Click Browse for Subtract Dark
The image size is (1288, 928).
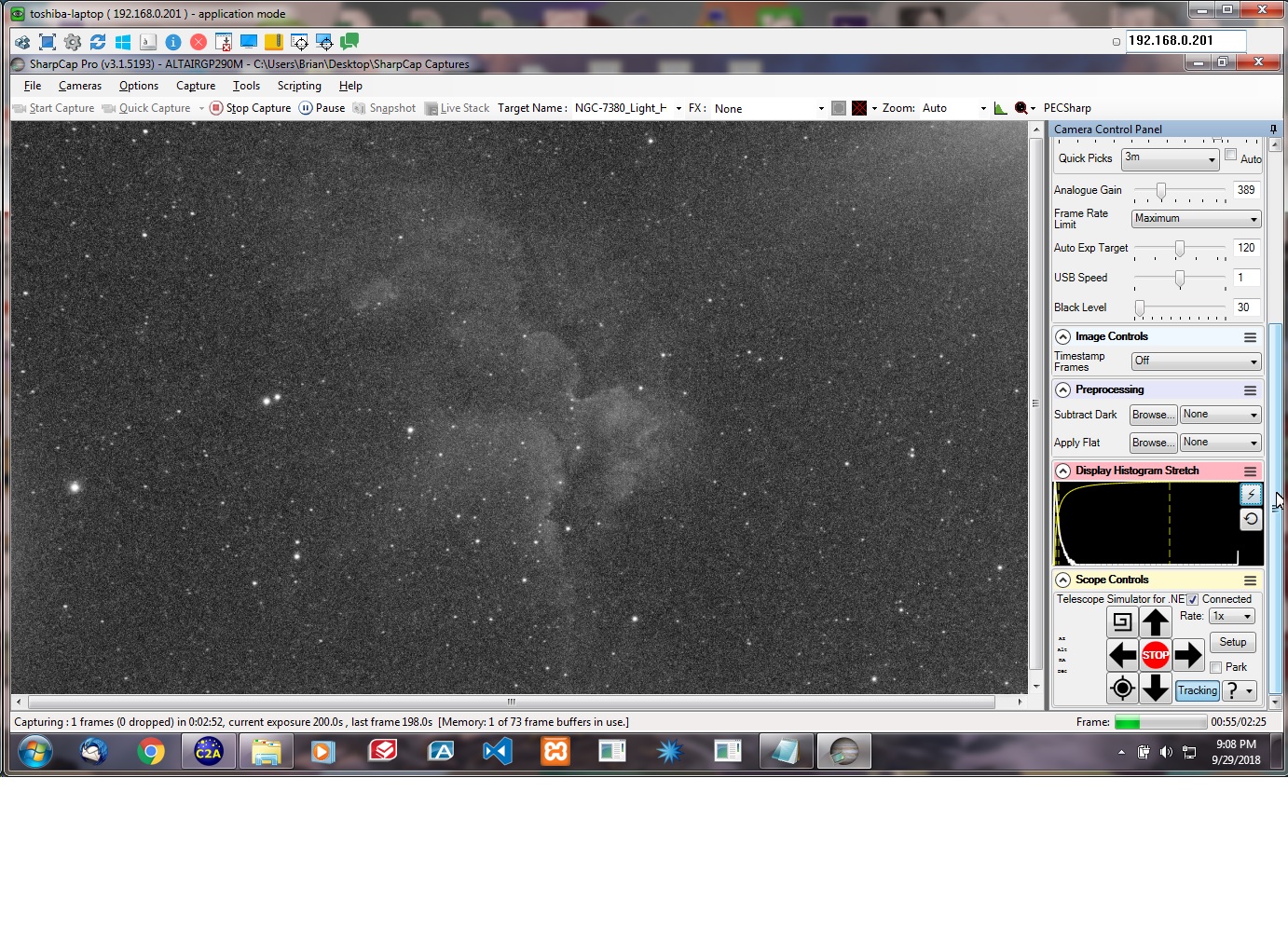[1153, 415]
